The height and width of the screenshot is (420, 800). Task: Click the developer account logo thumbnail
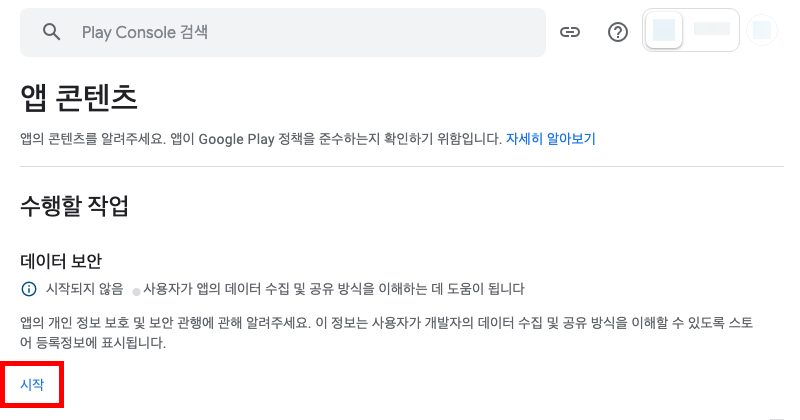[664, 30]
